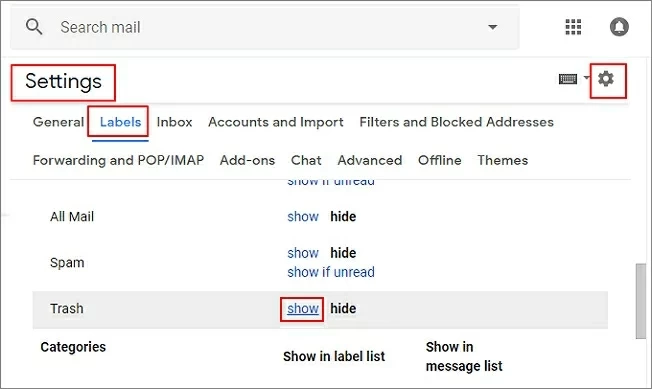
Task: Click show for Spam
Action: tap(303, 253)
